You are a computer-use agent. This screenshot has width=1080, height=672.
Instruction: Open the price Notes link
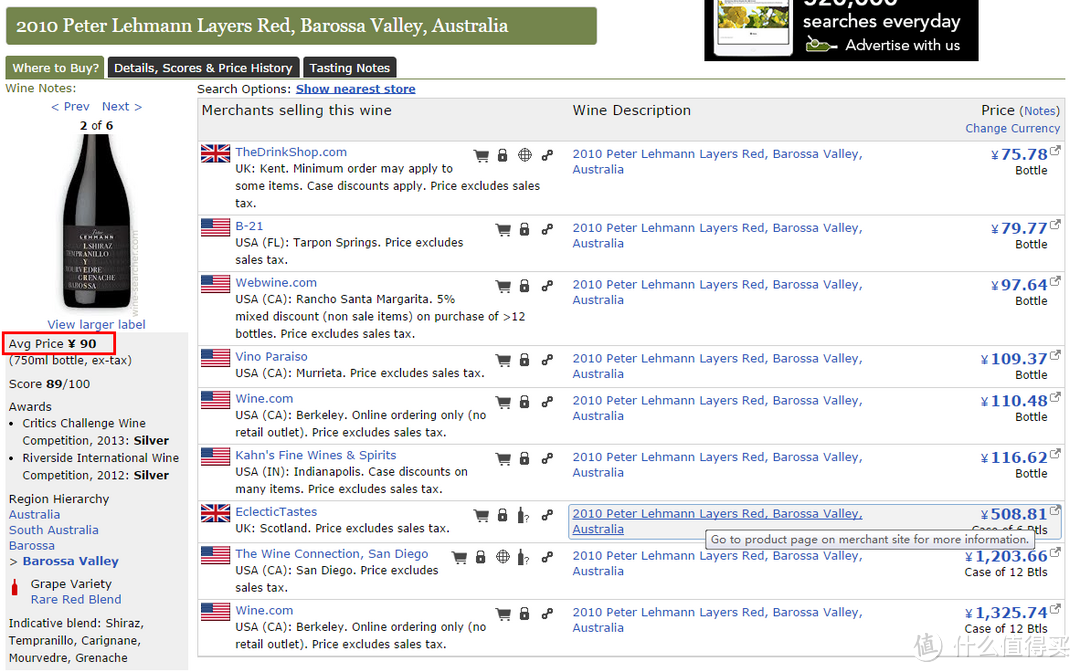1040,111
